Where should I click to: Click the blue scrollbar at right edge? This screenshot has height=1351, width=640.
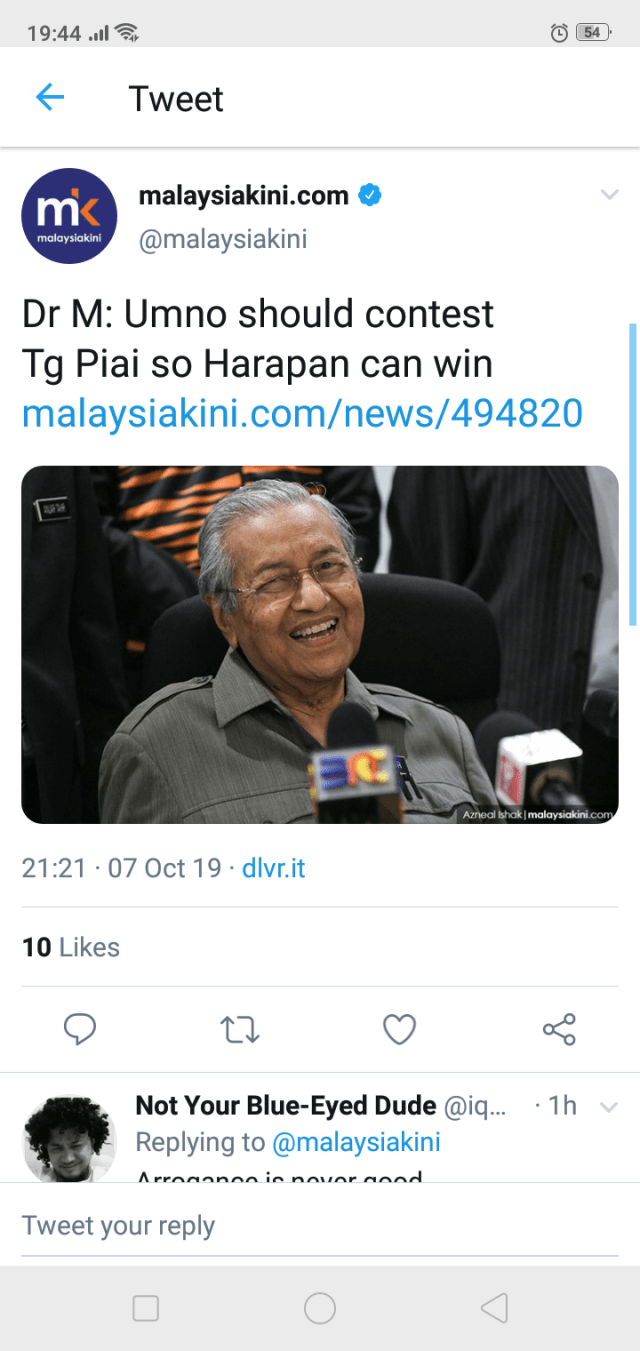point(633,475)
